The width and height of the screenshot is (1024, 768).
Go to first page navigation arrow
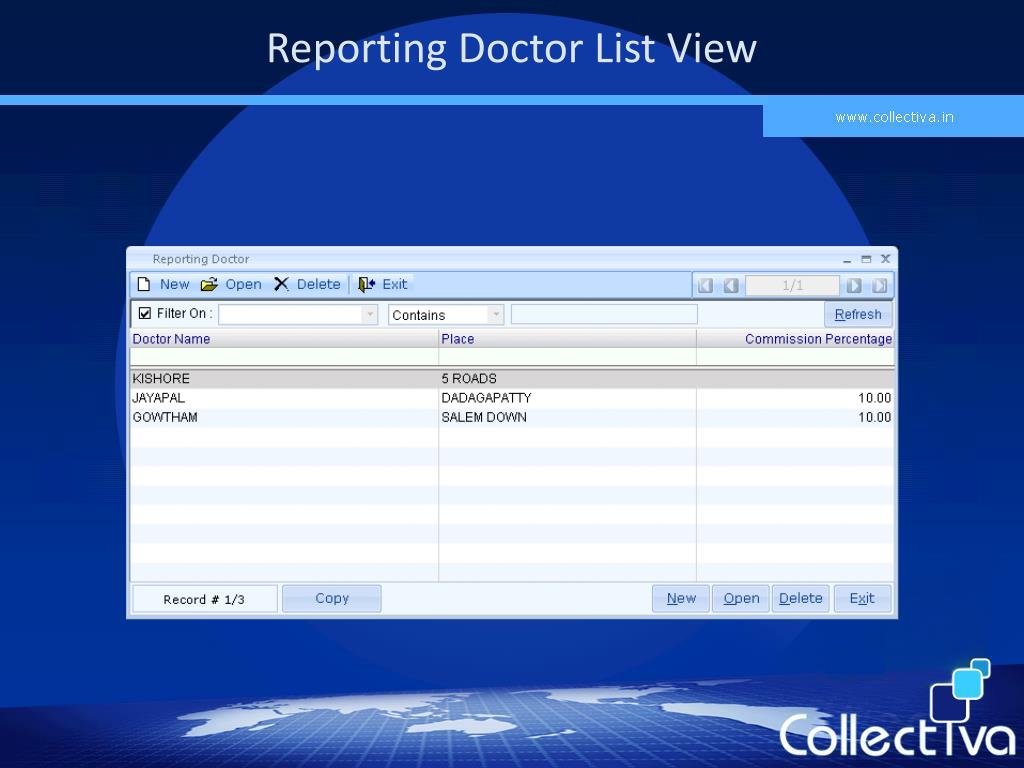(705, 285)
